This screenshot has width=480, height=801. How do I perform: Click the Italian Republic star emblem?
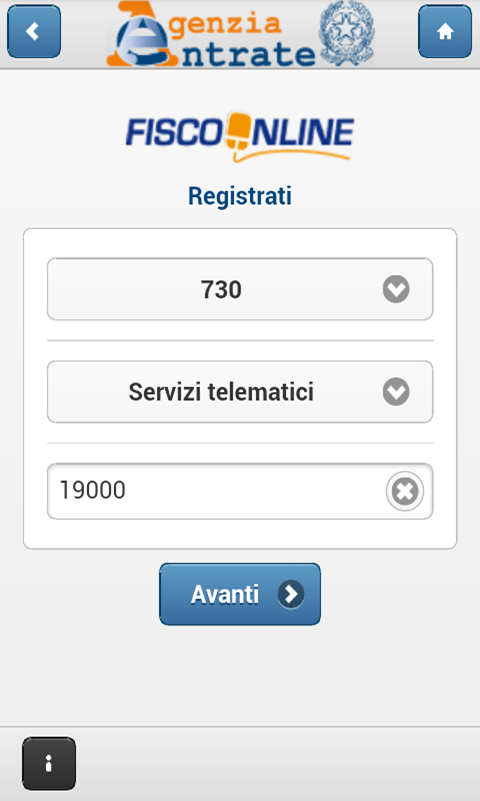tap(347, 33)
